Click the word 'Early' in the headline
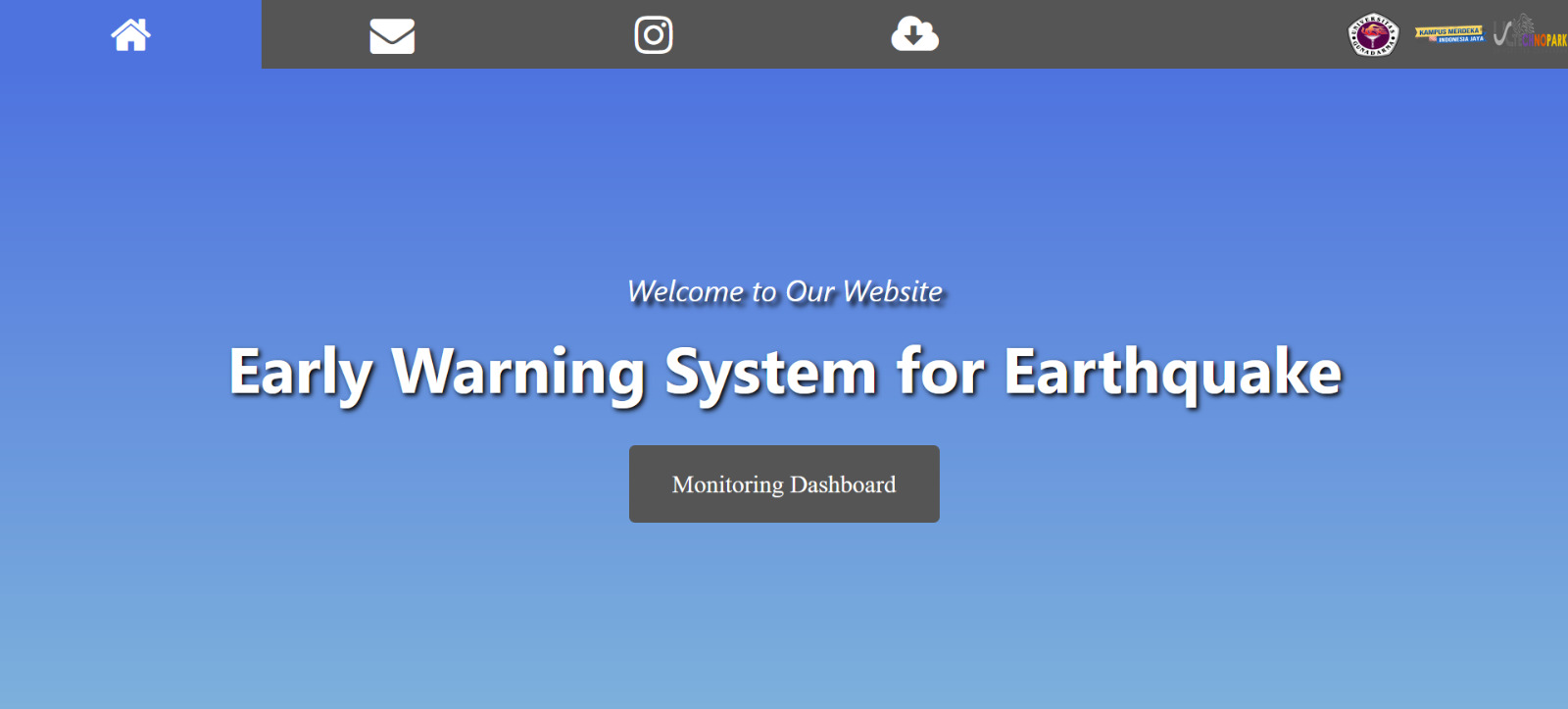This screenshot has width=1568, height=709. [300, 372]
